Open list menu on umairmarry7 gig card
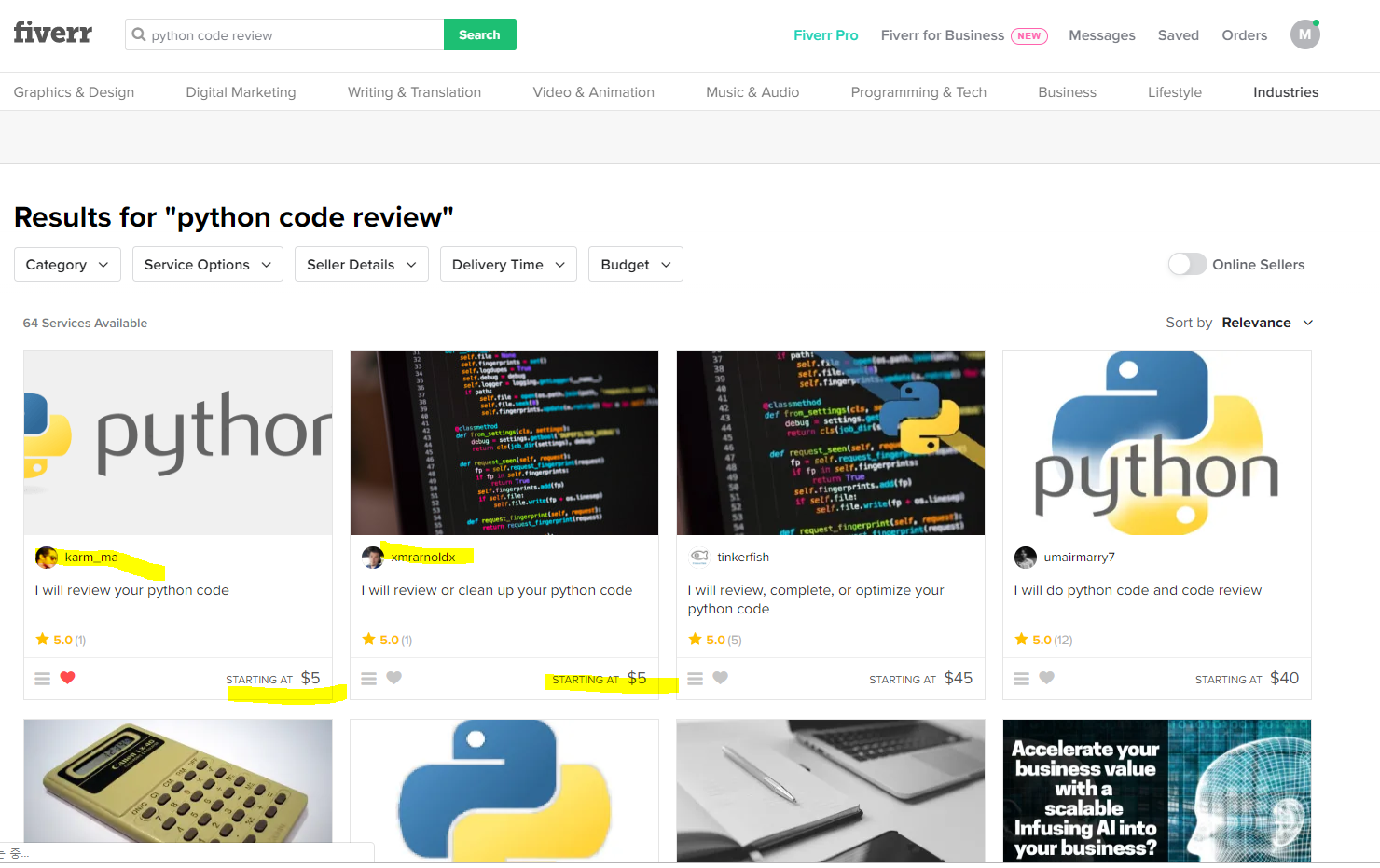 [x=1022, y=679]
